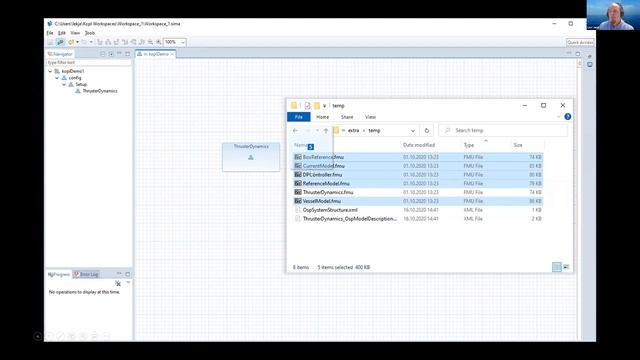Click 'extra' in the address path

click(353, 131)
